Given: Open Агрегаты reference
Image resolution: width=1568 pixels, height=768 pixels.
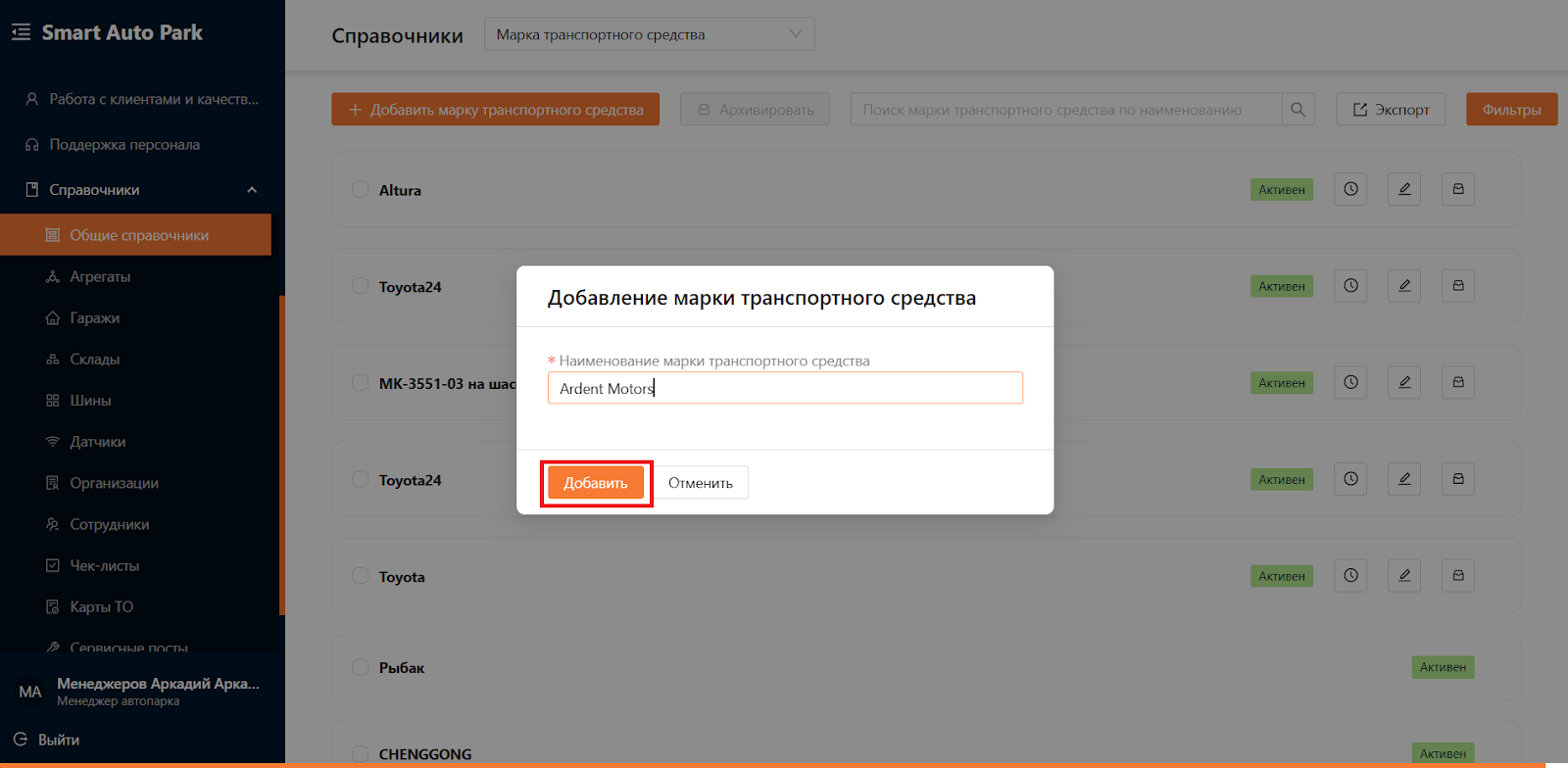Looking at the screenshot, I should click(100, 276).
